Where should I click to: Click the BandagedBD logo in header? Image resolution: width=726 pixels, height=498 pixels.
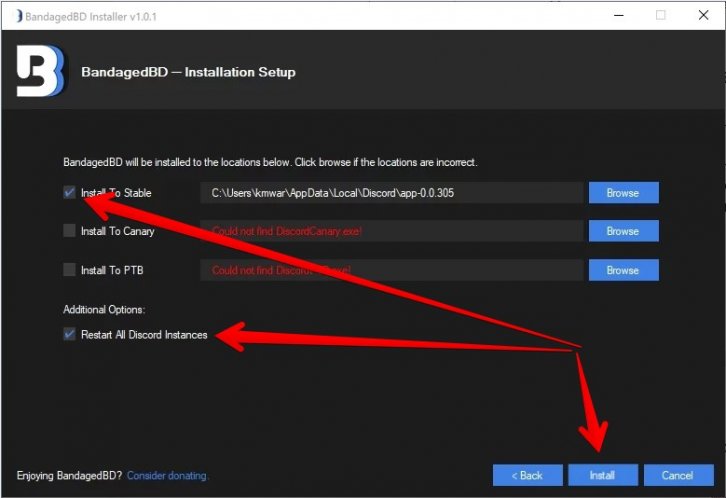[41, 71]
